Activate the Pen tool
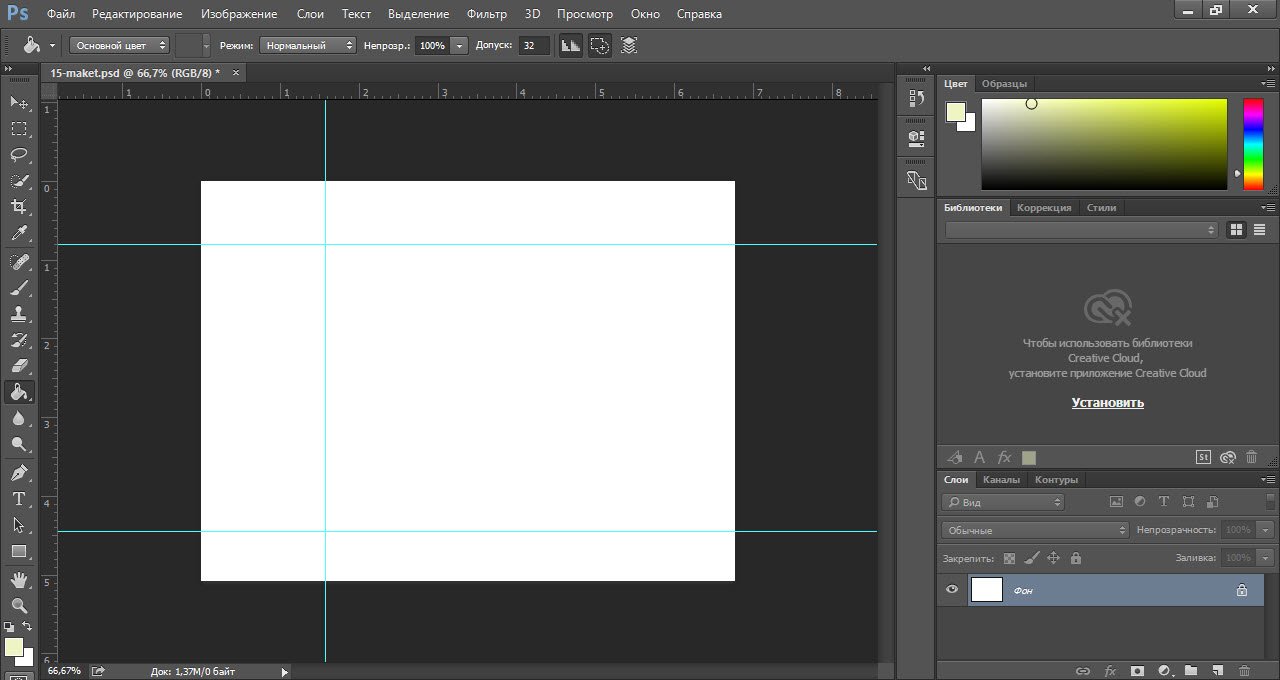 click(19, 473)
